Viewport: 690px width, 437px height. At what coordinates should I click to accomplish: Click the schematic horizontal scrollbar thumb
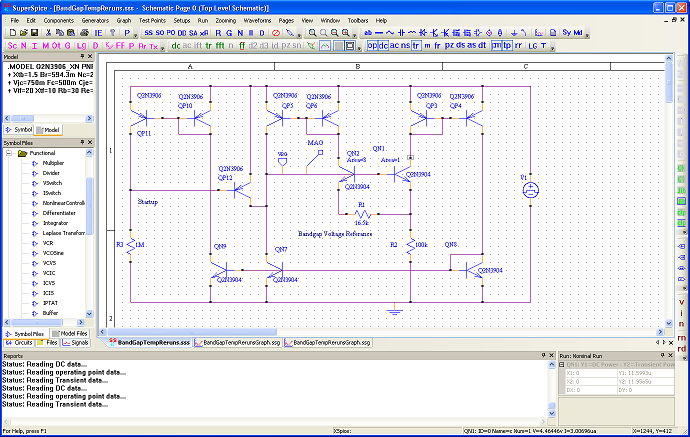click(x=192, y=332)
